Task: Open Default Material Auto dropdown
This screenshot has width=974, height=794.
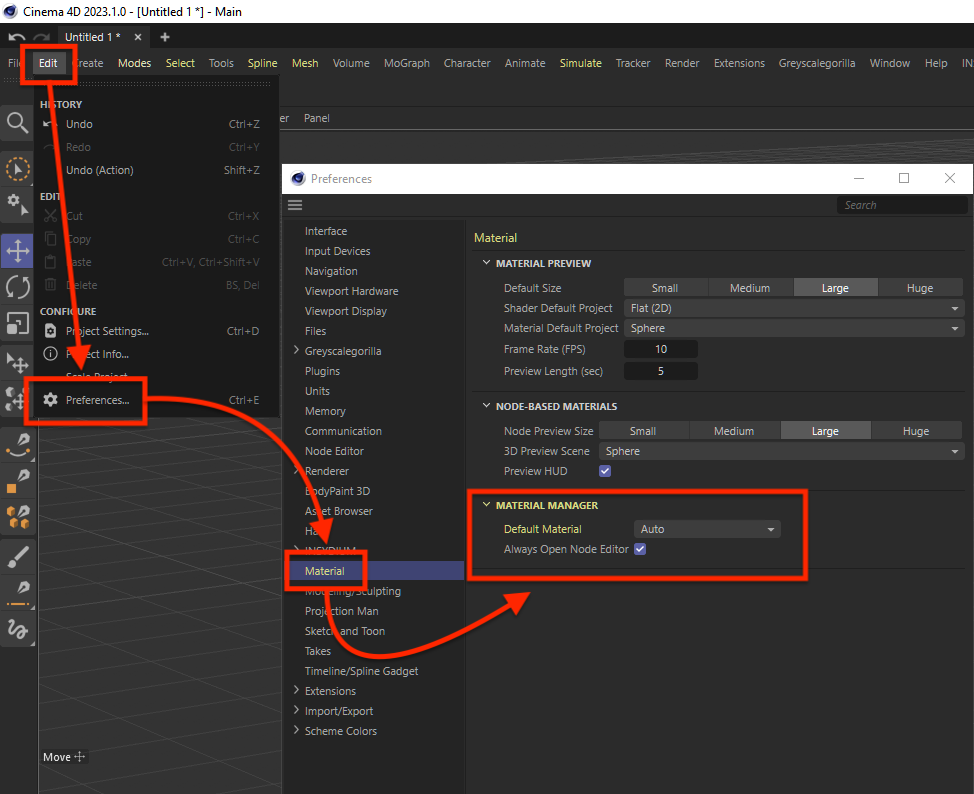Action: click(708, 529)
